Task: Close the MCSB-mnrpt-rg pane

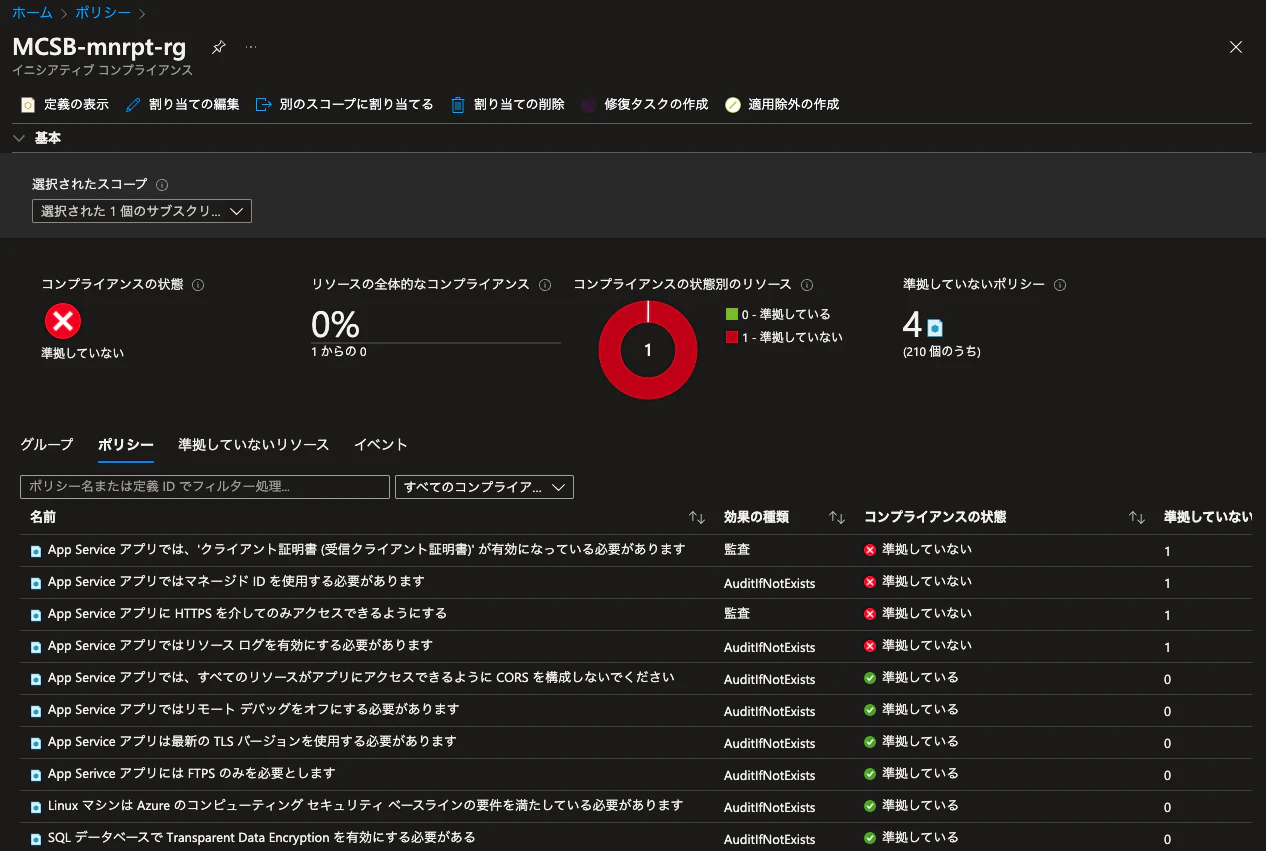Action: point(1236,47)
